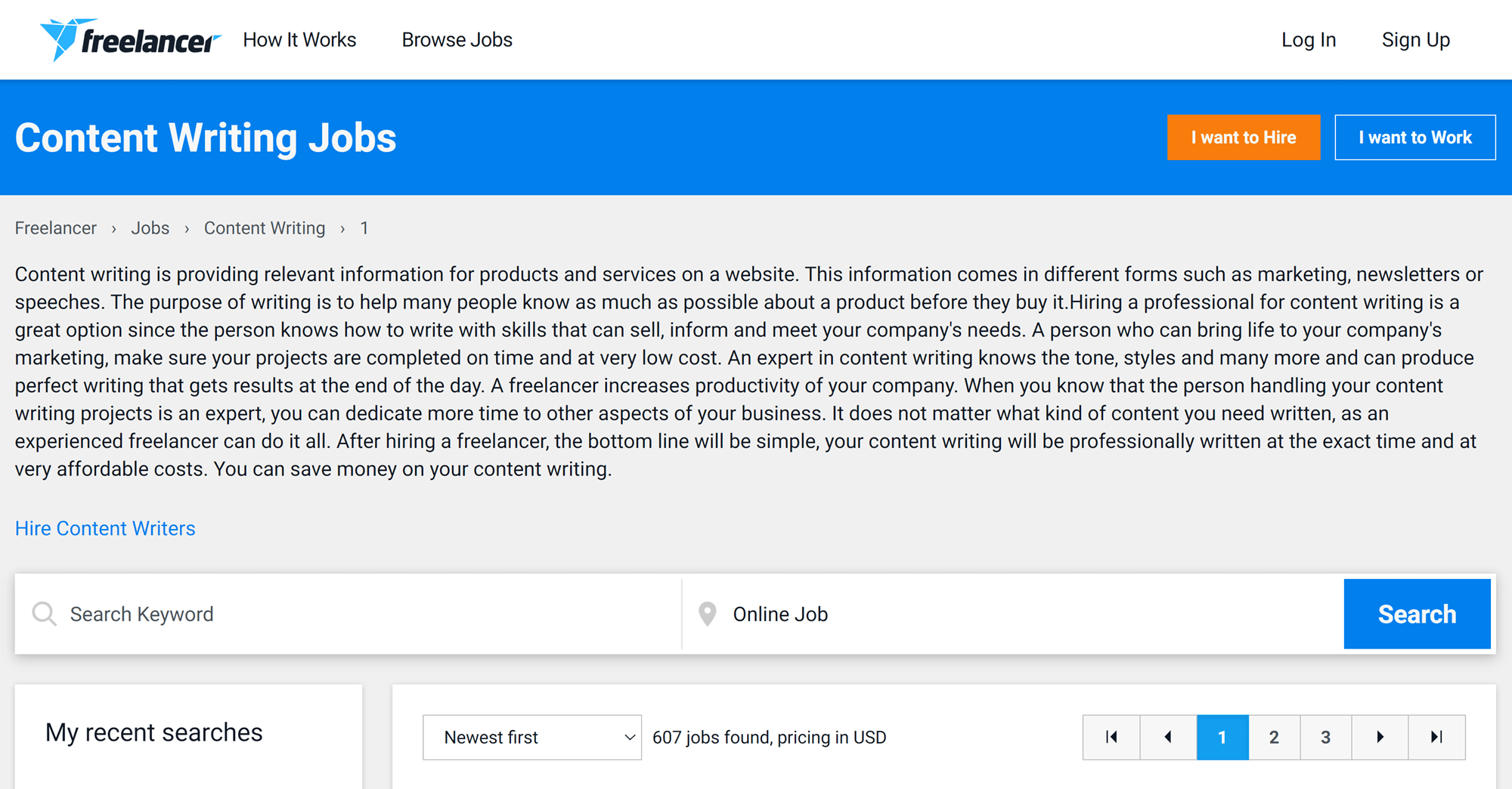Open the Newest first sort dropdown
The width and height of the screenshot is (1512, 789).
(x=531, y=737)
